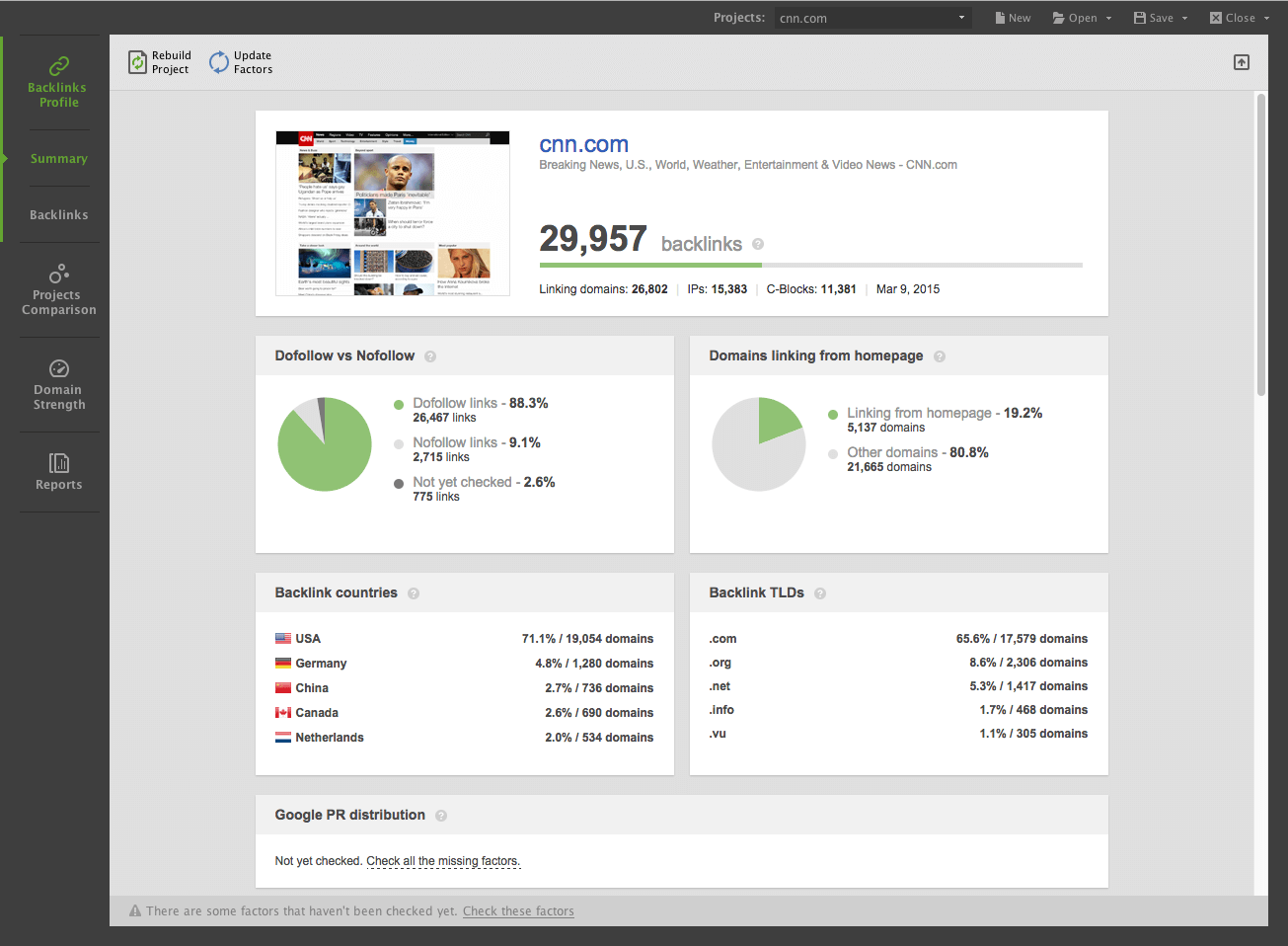Select the Summary tab in sidebar
This screenshot has width=1288, height=946.
point(58,158)
